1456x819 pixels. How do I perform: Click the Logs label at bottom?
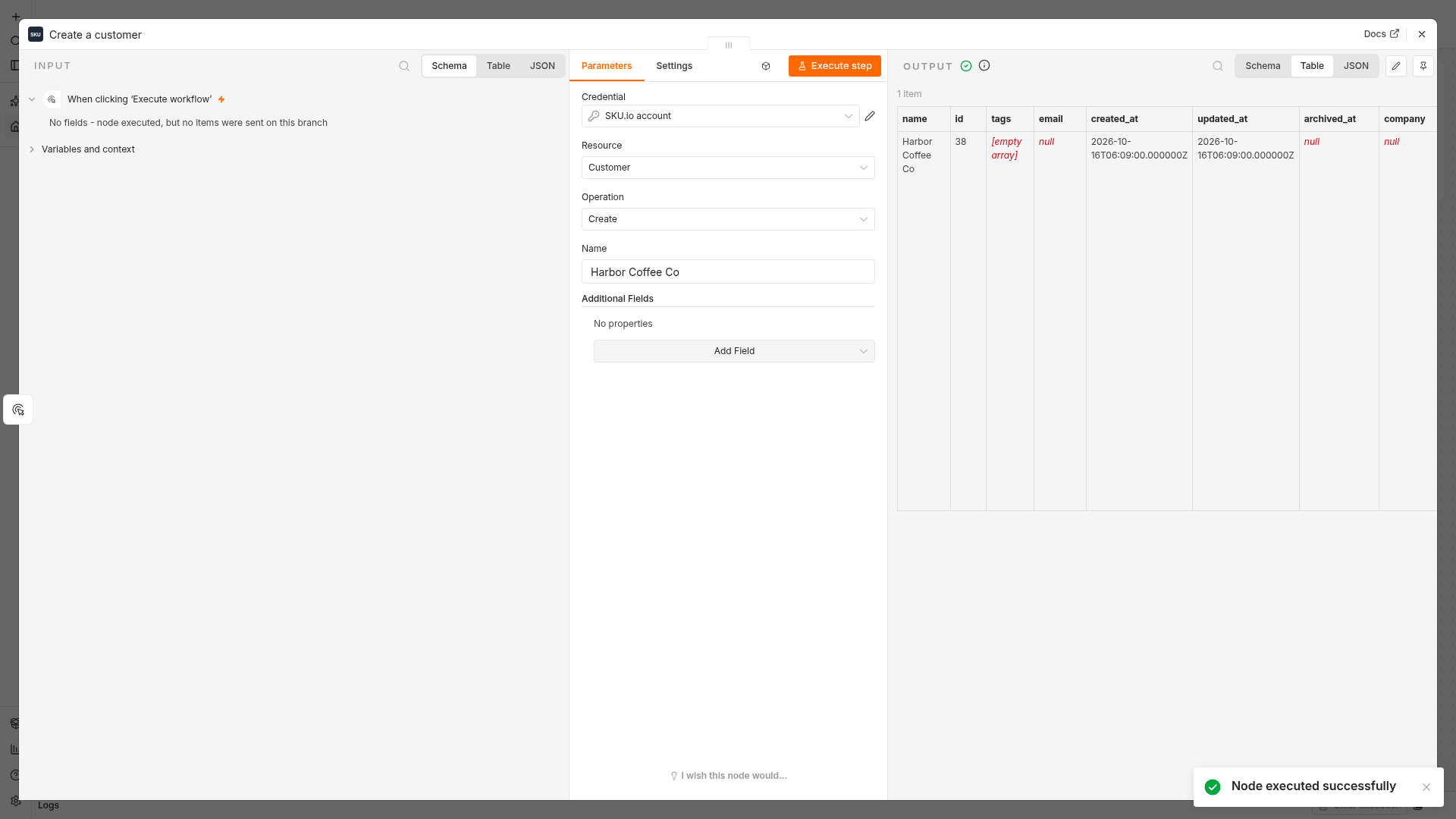pyautogui.click(x=49, y=805)
